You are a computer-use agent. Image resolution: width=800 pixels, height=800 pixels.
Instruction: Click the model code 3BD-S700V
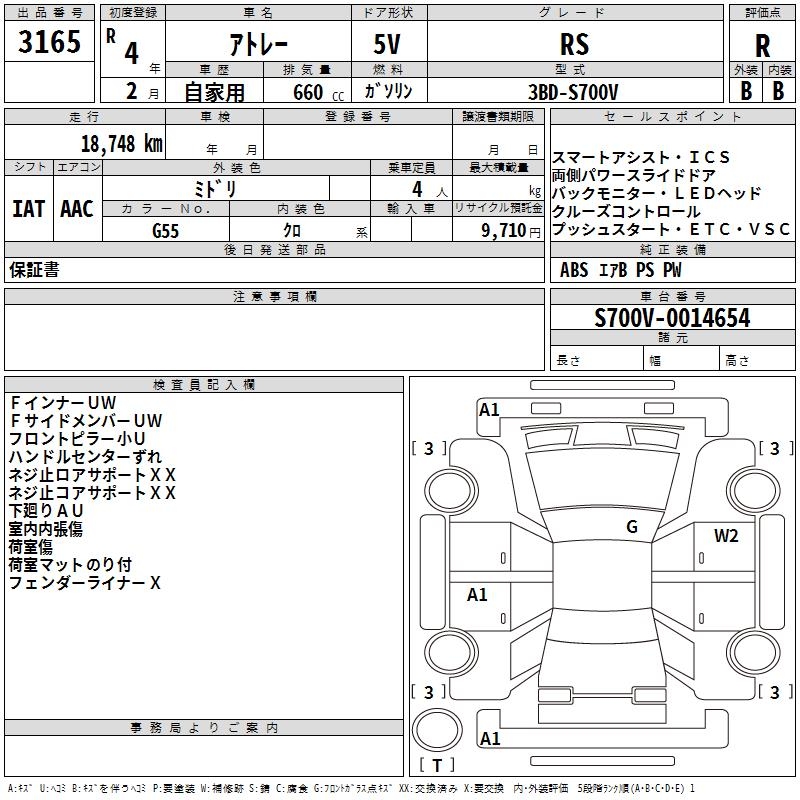(573, 92)
